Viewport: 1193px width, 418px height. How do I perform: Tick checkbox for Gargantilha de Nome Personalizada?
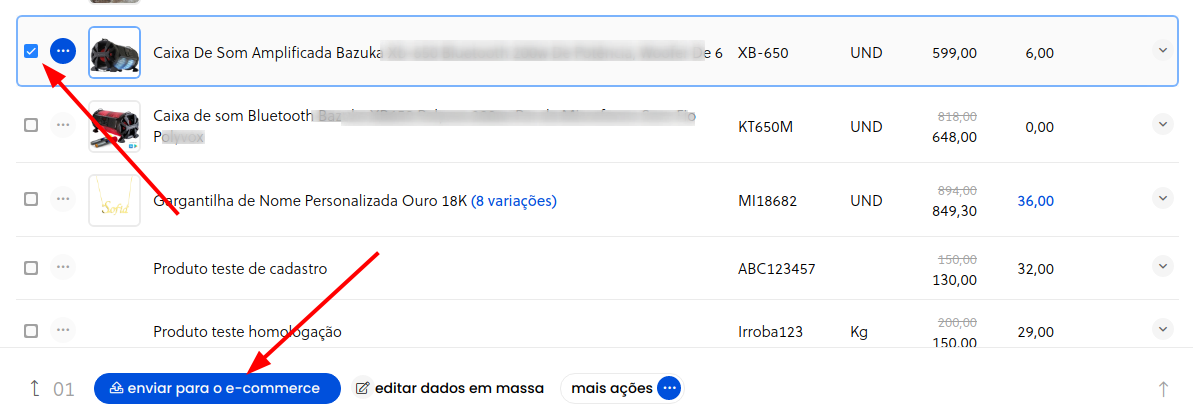tap(31, 199)
